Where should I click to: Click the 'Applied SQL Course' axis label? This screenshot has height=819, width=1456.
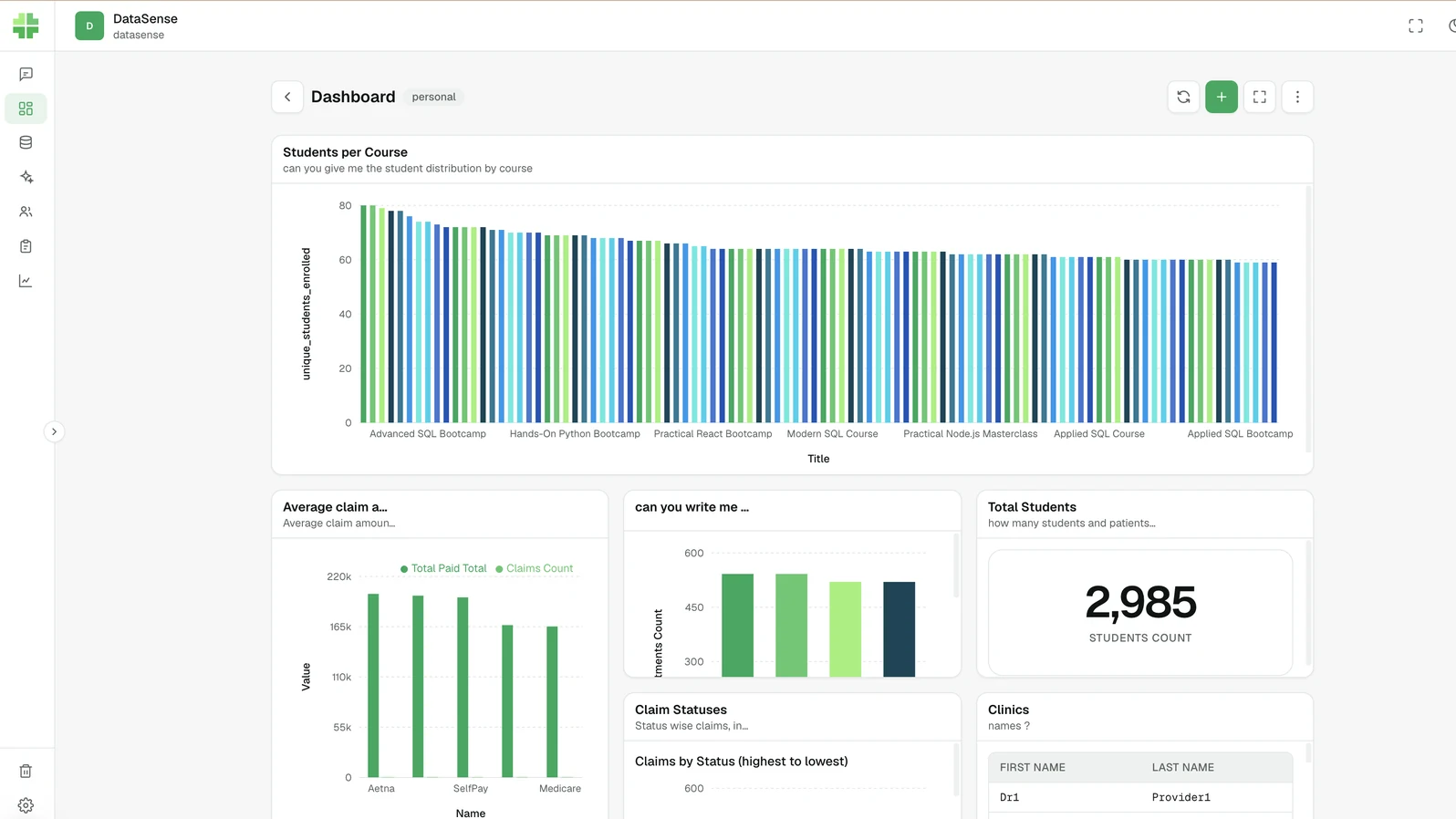pos(1099,434)
